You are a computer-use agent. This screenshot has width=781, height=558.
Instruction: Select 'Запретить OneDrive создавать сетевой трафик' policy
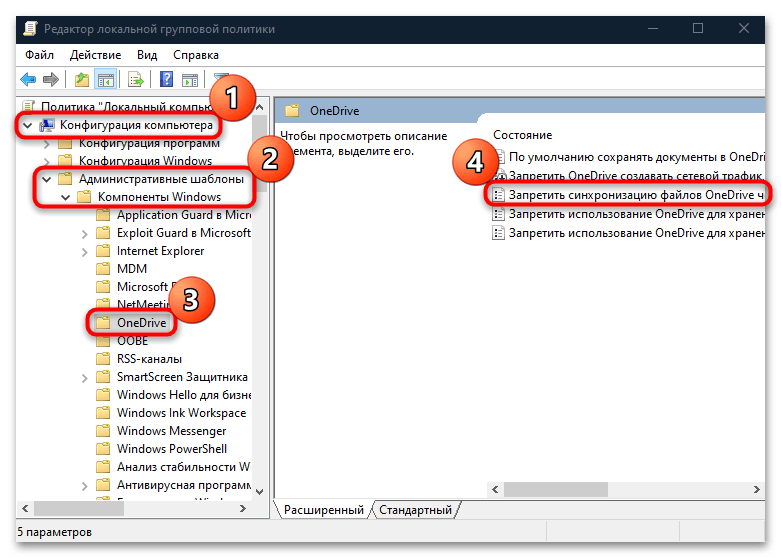coord(637,175)
